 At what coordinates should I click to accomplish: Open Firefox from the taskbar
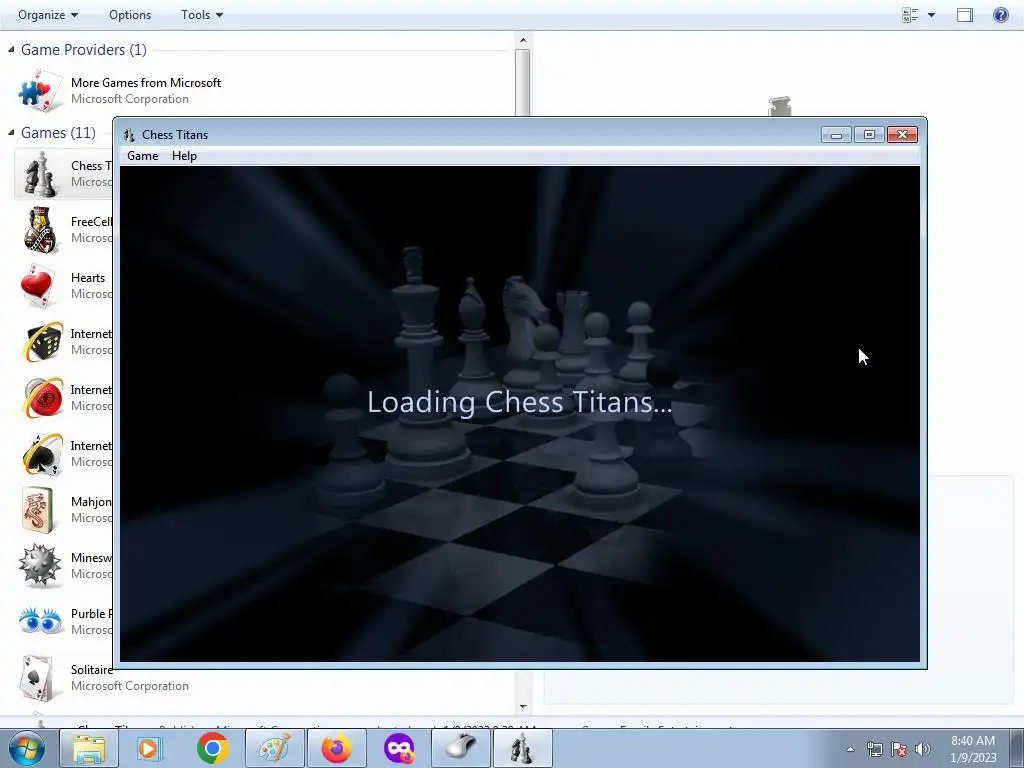click(336, 748)
